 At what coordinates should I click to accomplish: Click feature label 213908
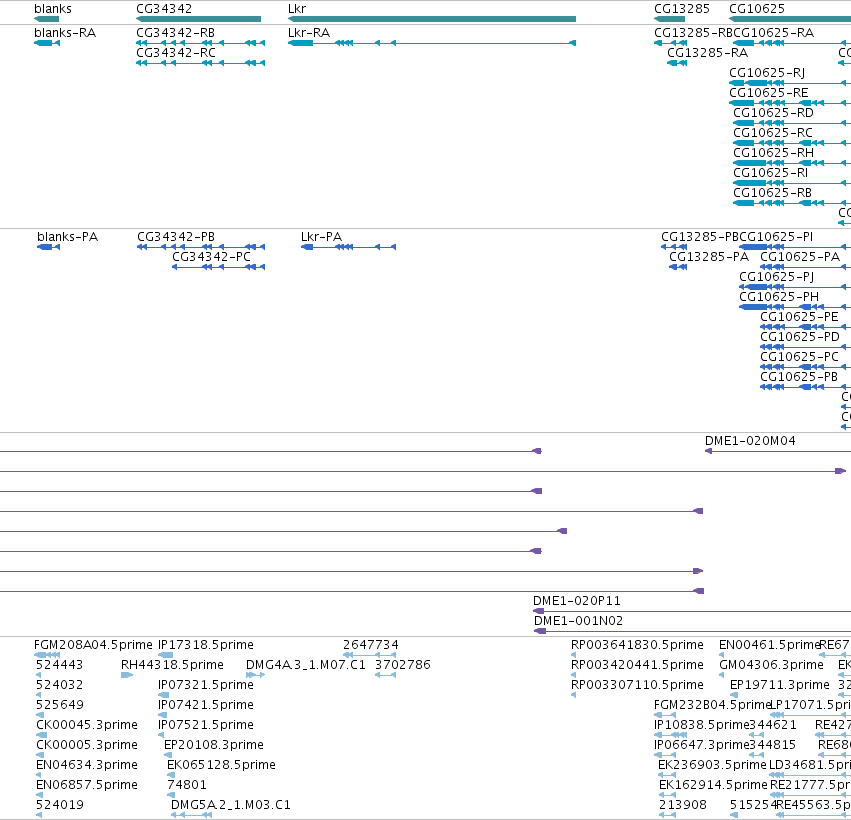[x=683, y=805]
